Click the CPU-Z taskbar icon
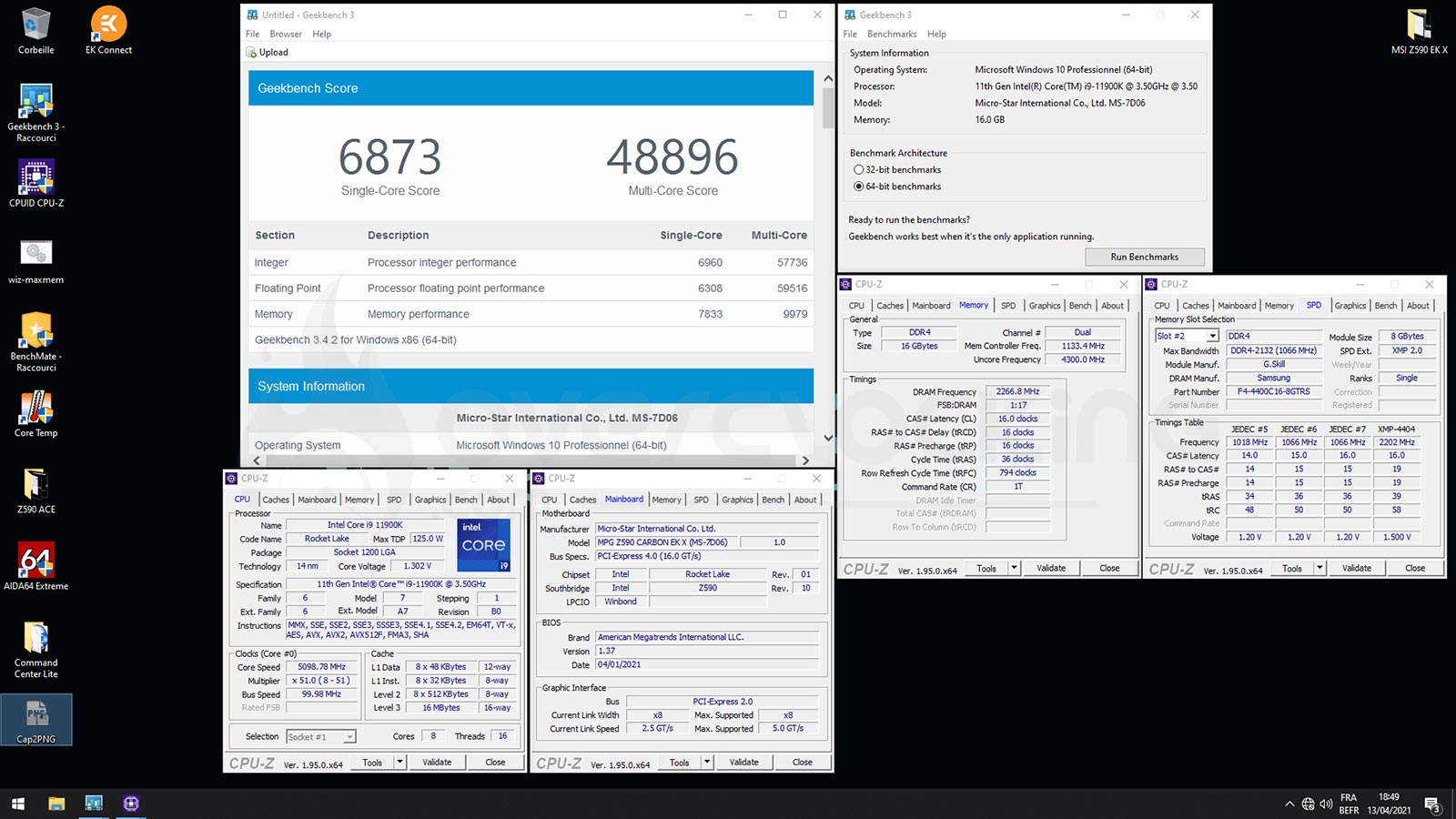Screen dimensions: 1456x819 (131, 804)
